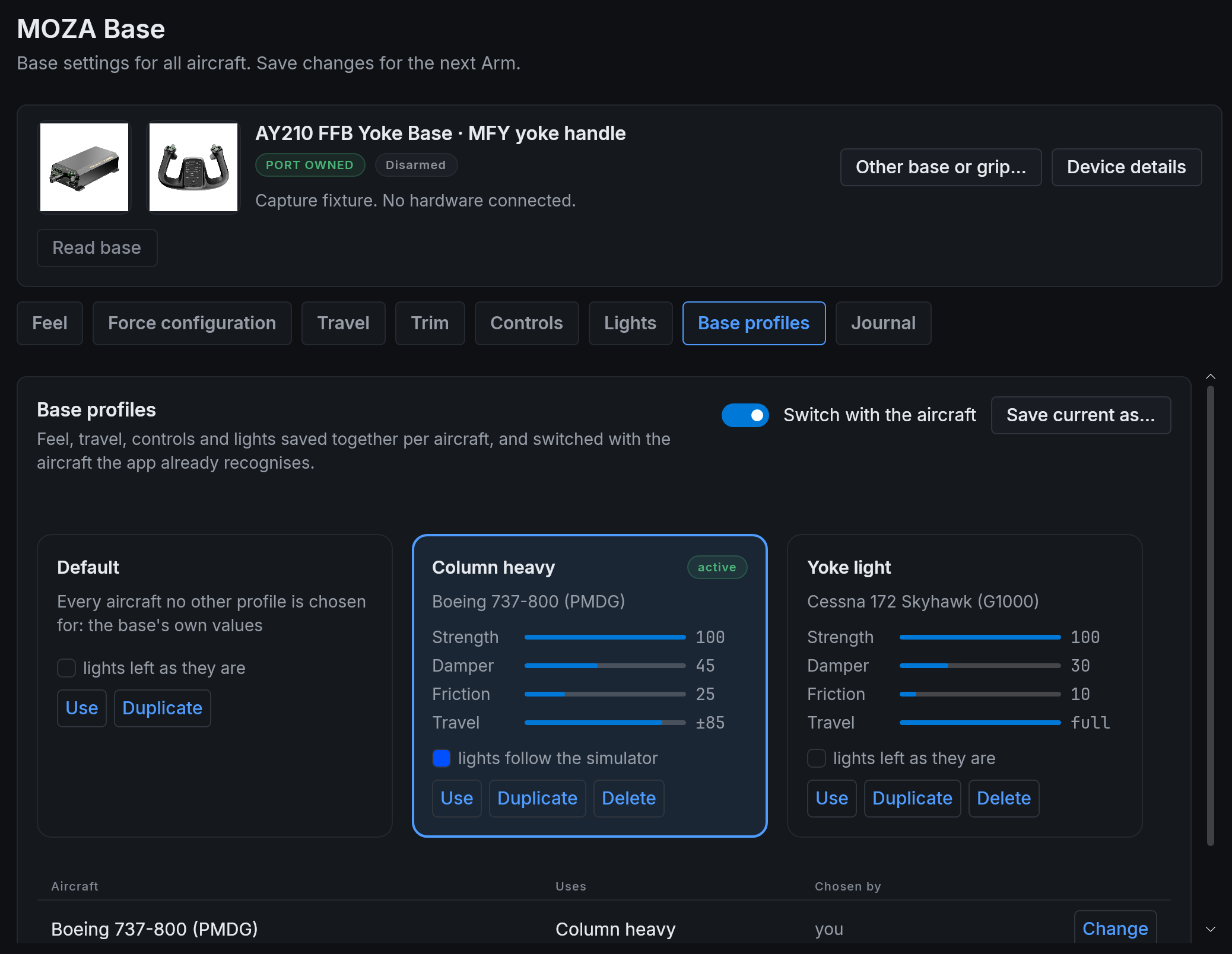Check the Default profile lights checkbox
Viewport: 1232px width, 954px height.
pyautogui.click(x=66, y=668)
